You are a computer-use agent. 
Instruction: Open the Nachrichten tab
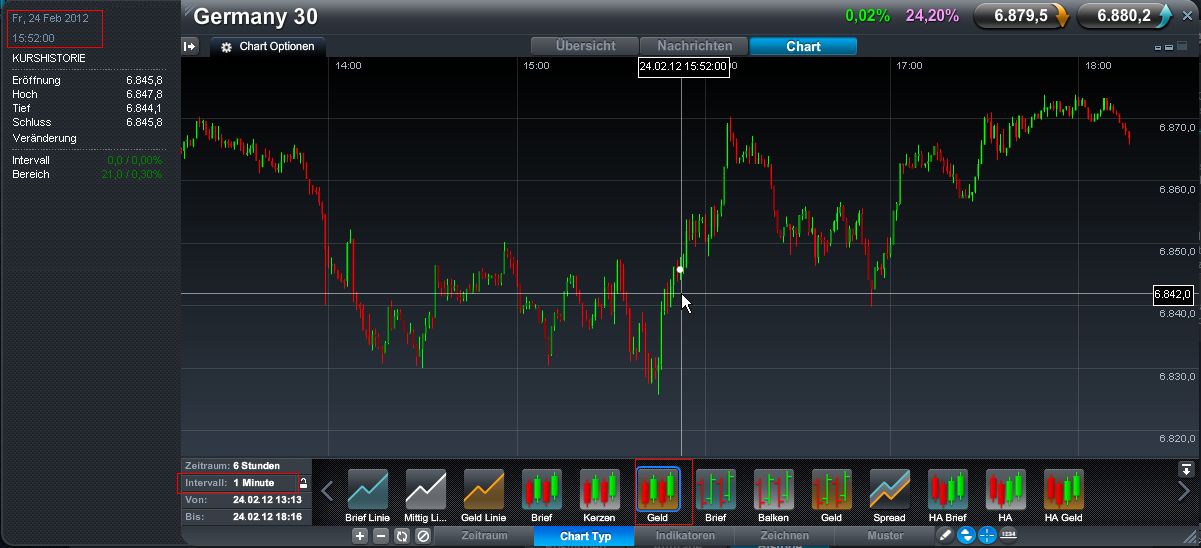[694, 46]
